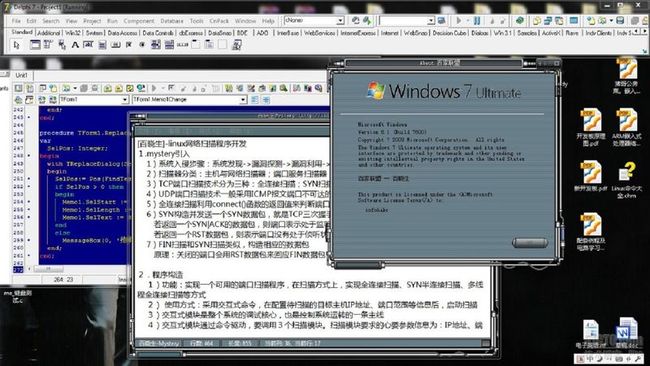Click the "SelPos: Integer;" code line
650x366 pixels.
(78, 148)
